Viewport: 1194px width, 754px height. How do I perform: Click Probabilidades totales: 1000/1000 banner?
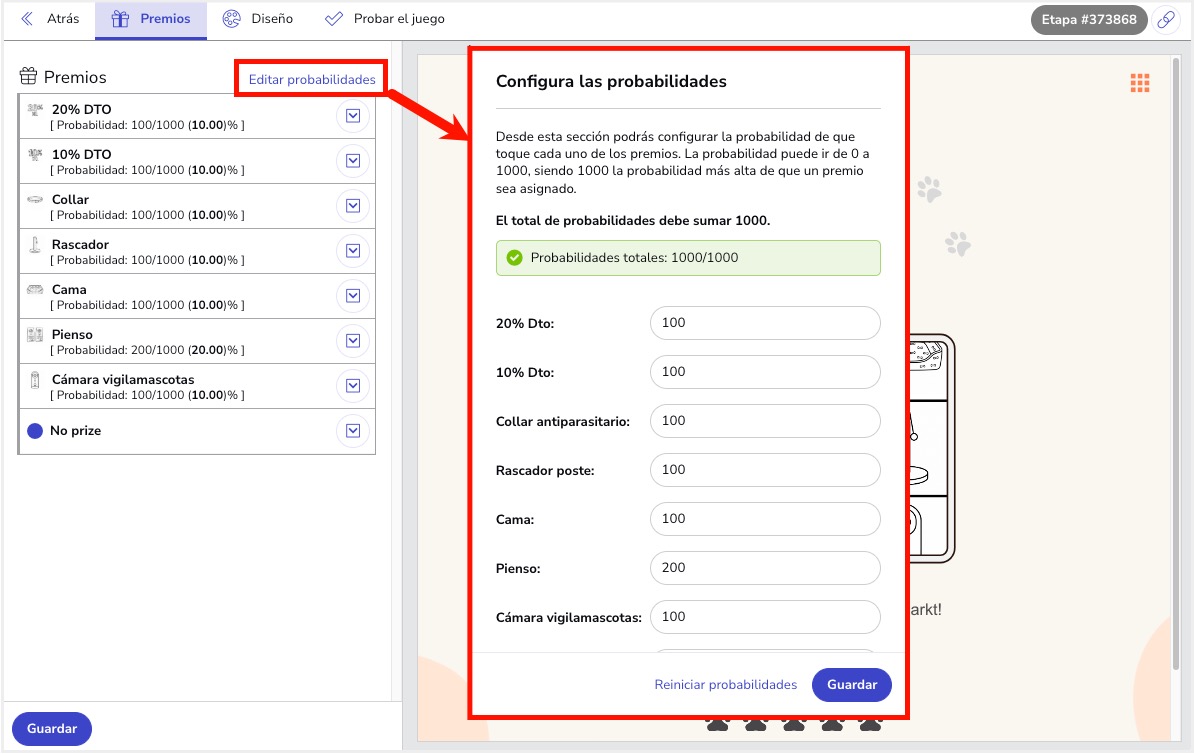[688, 257]
